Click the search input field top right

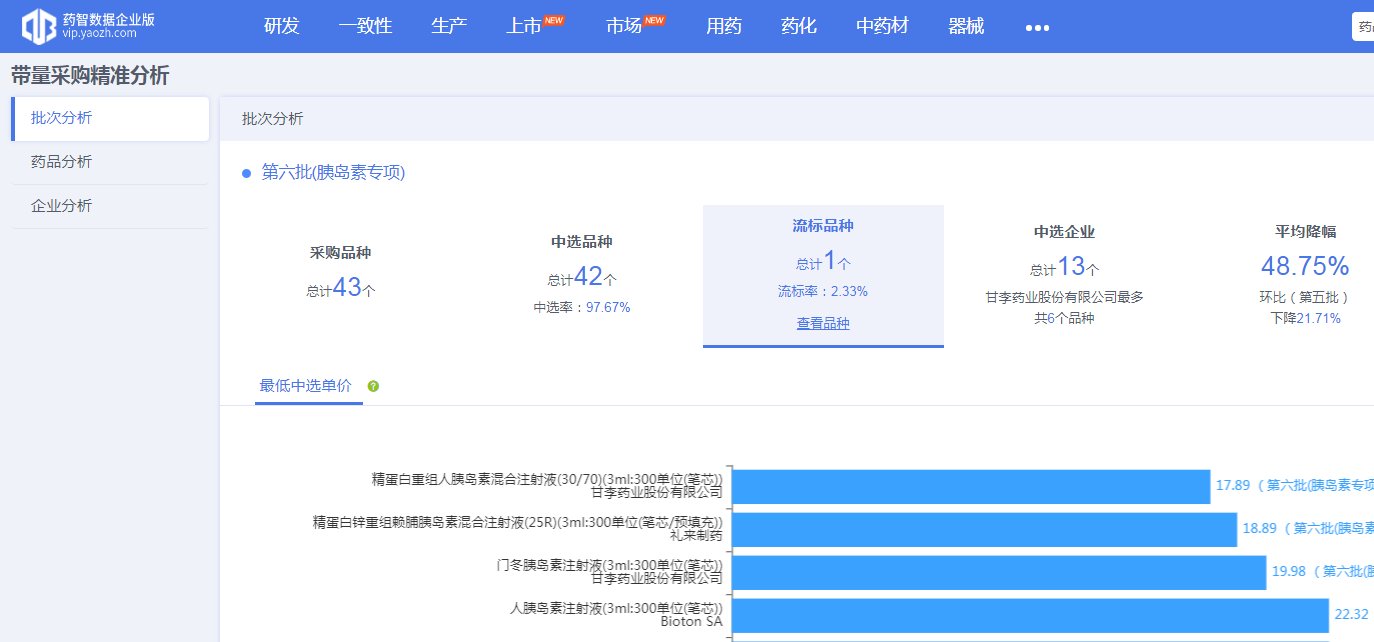(1367, 26)
